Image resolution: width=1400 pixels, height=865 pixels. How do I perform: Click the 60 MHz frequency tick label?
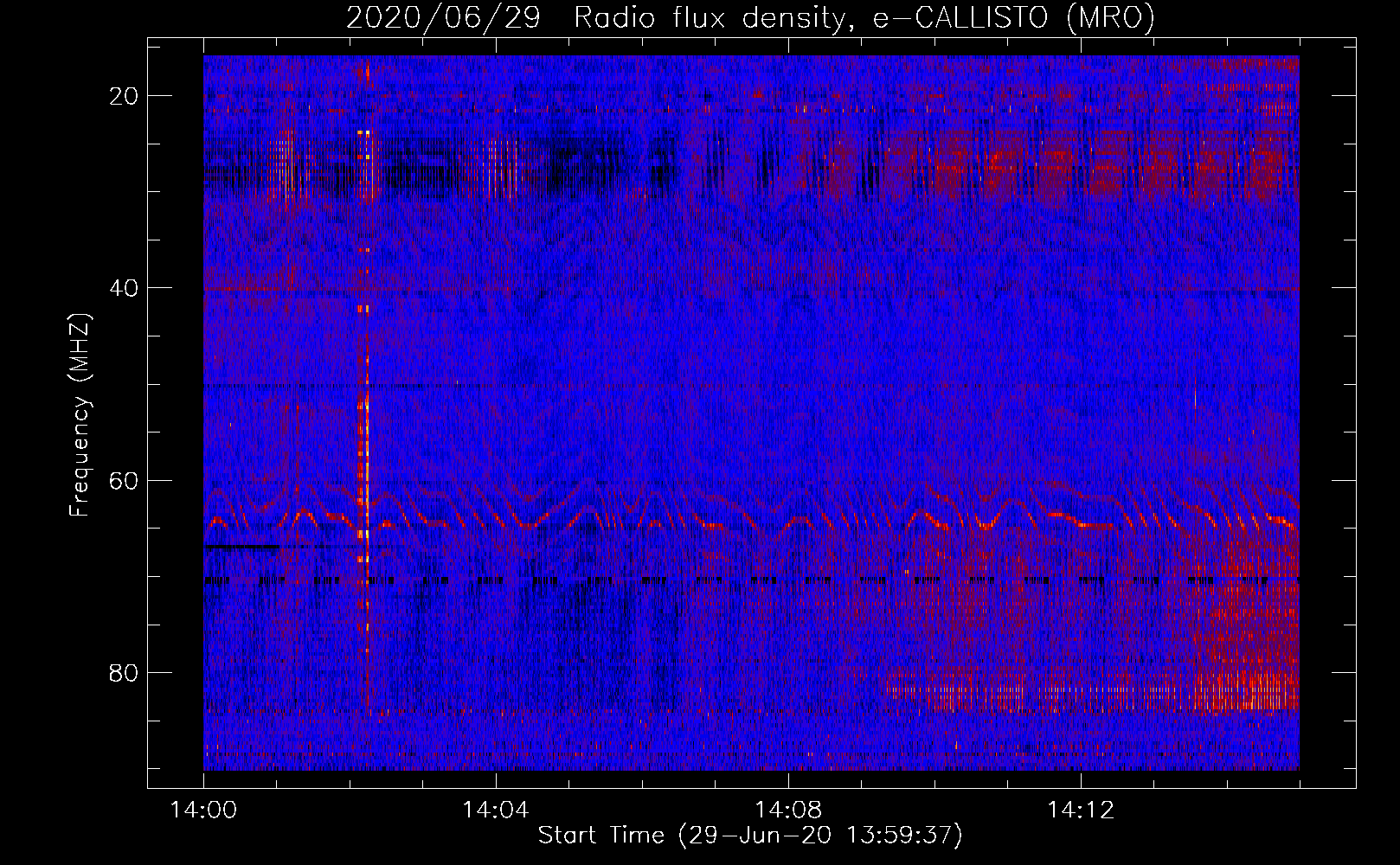coord(124,480)
